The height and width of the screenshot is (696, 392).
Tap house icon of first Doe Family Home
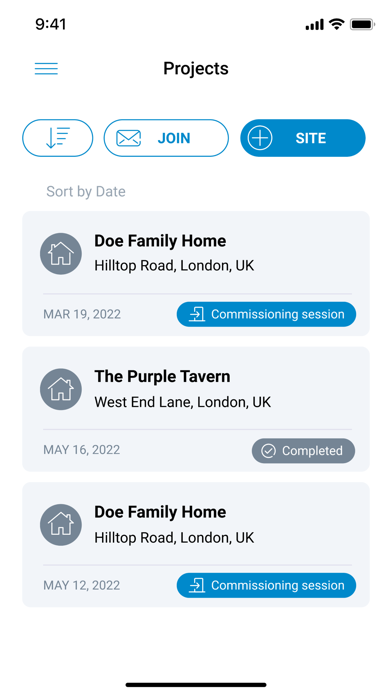(61, 254)
